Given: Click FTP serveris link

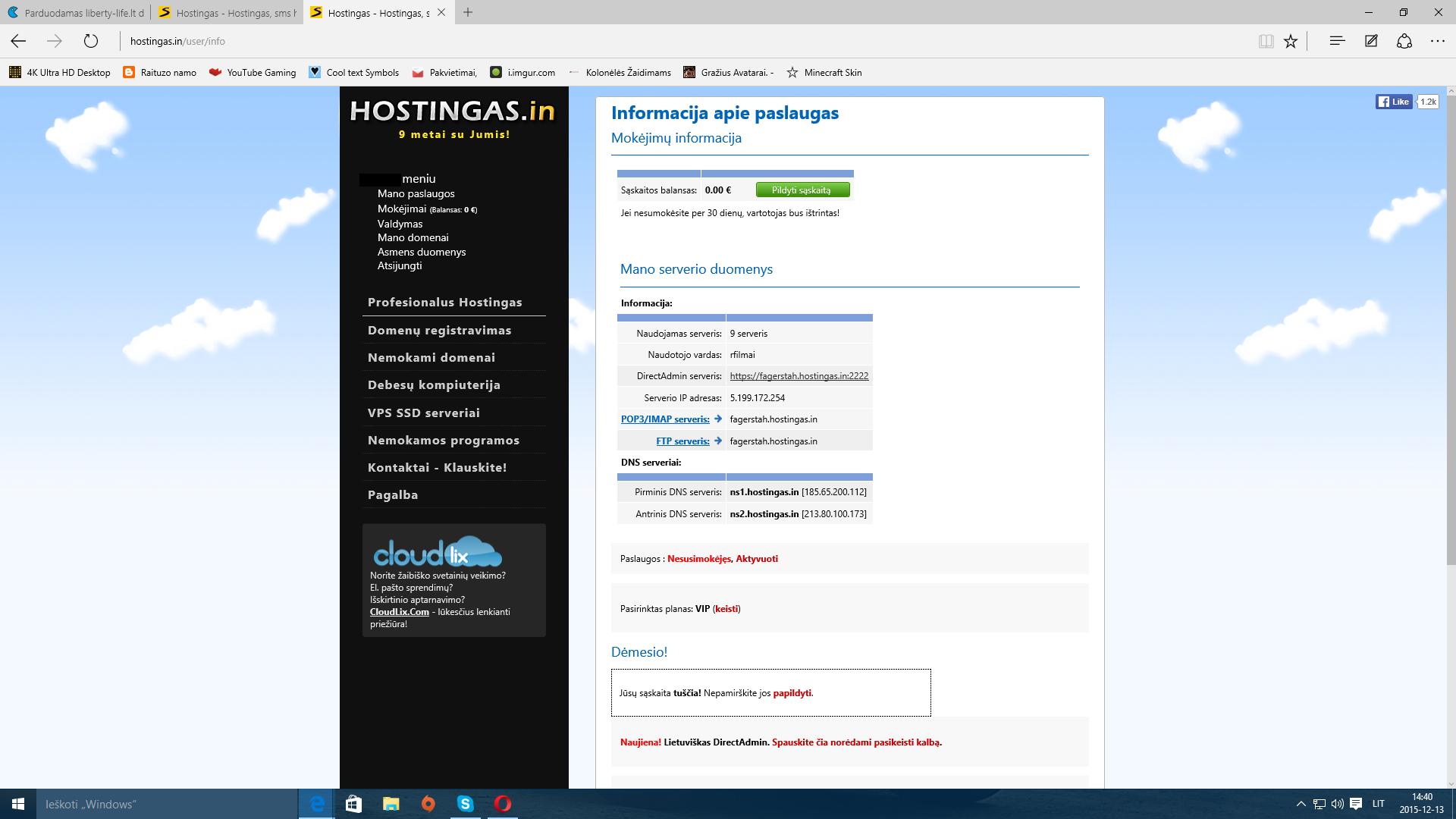Looking at the screenshot, I should coord(682,441).
